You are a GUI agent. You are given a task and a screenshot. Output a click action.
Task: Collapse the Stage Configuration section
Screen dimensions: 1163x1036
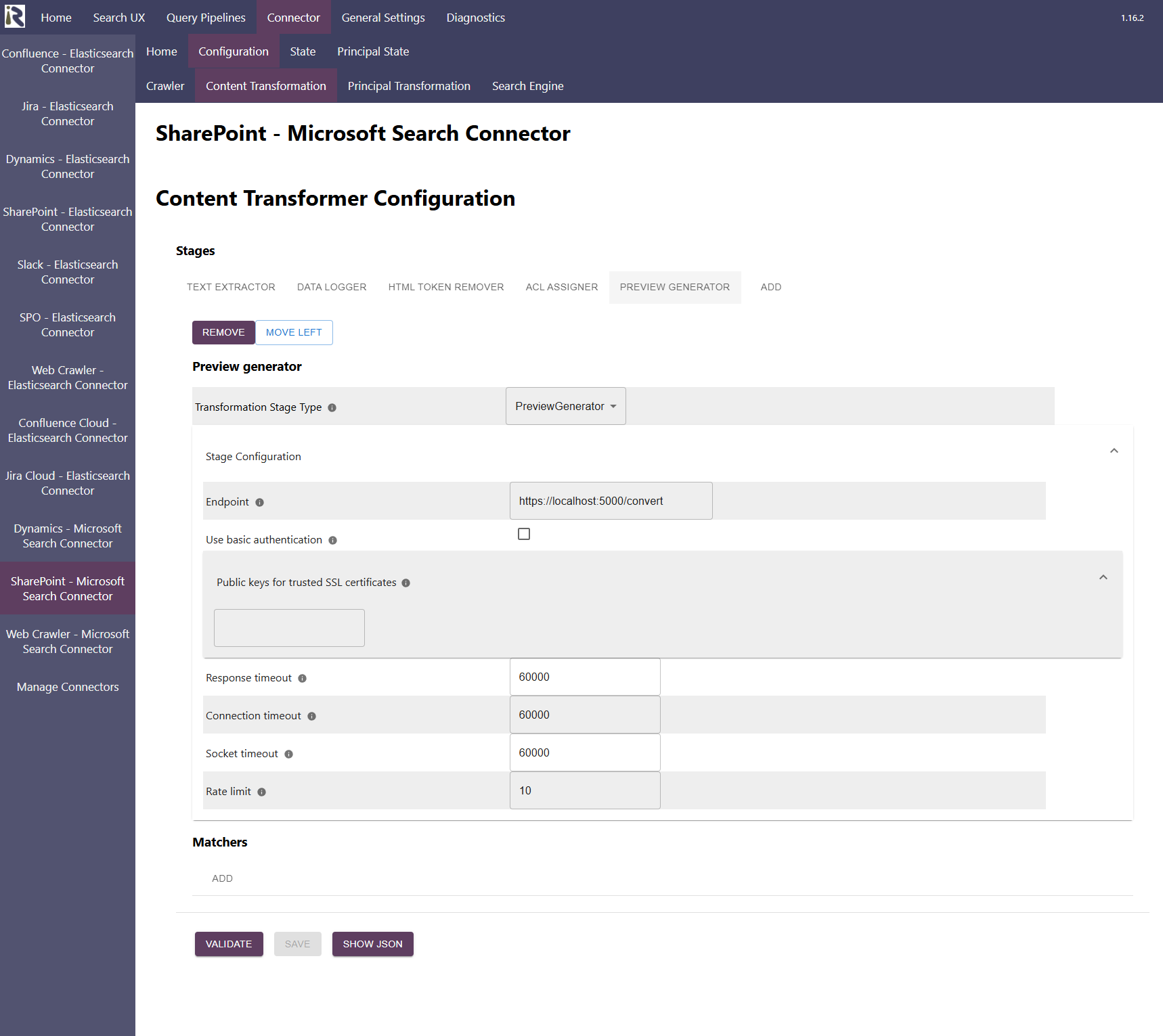pyautogui.click(x=1114, y=451)
